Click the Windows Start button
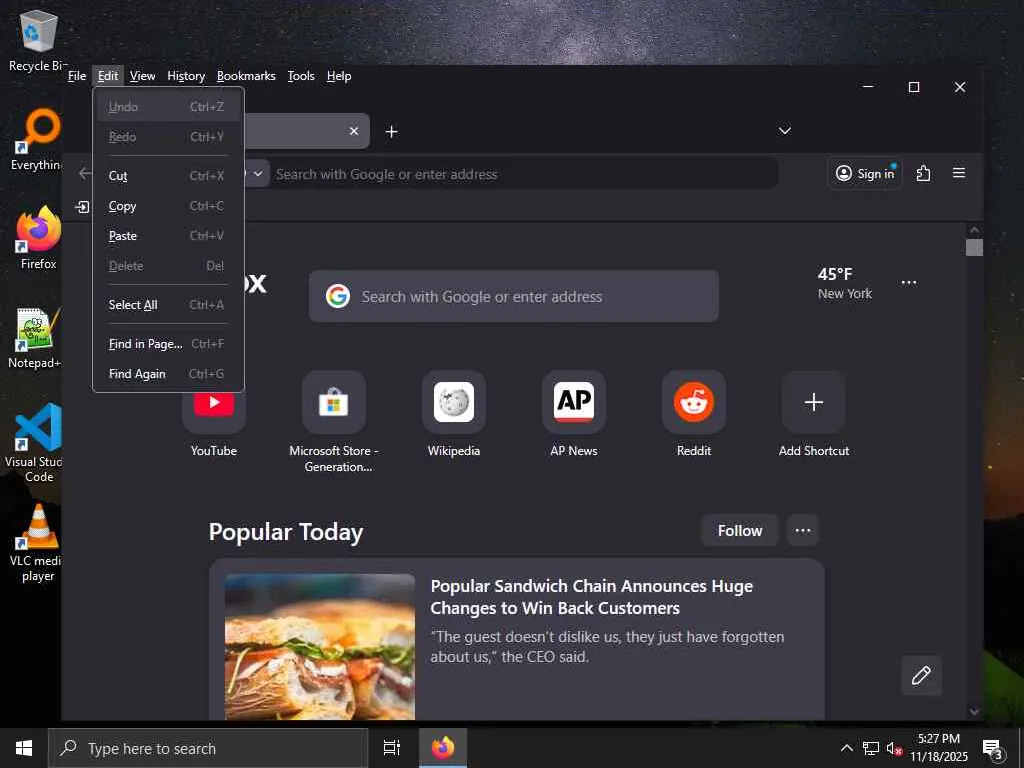Image resolution: width=1024 pixels, height=768 pixels. (24, 748)
